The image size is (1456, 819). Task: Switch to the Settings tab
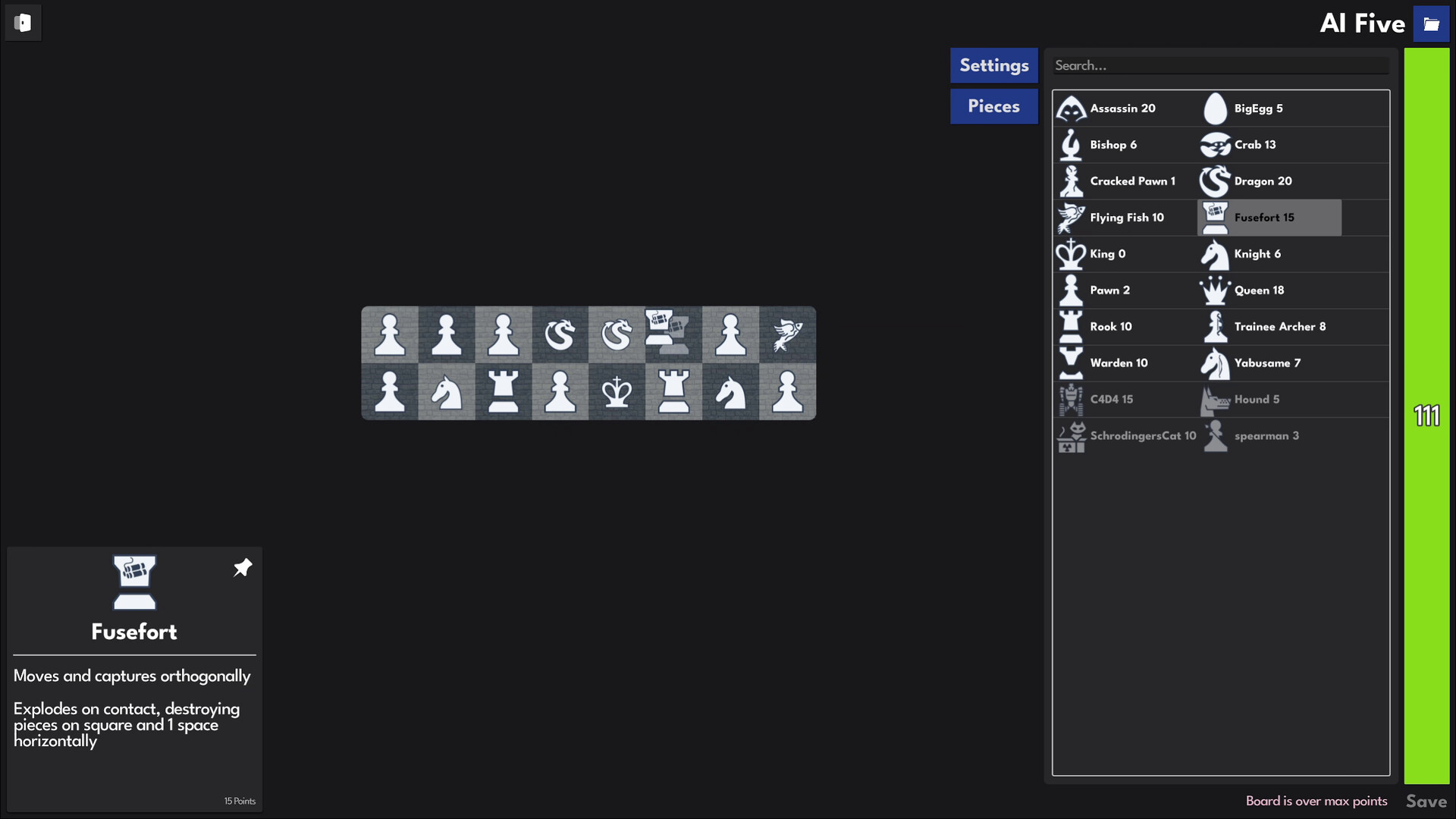point(994,65)
